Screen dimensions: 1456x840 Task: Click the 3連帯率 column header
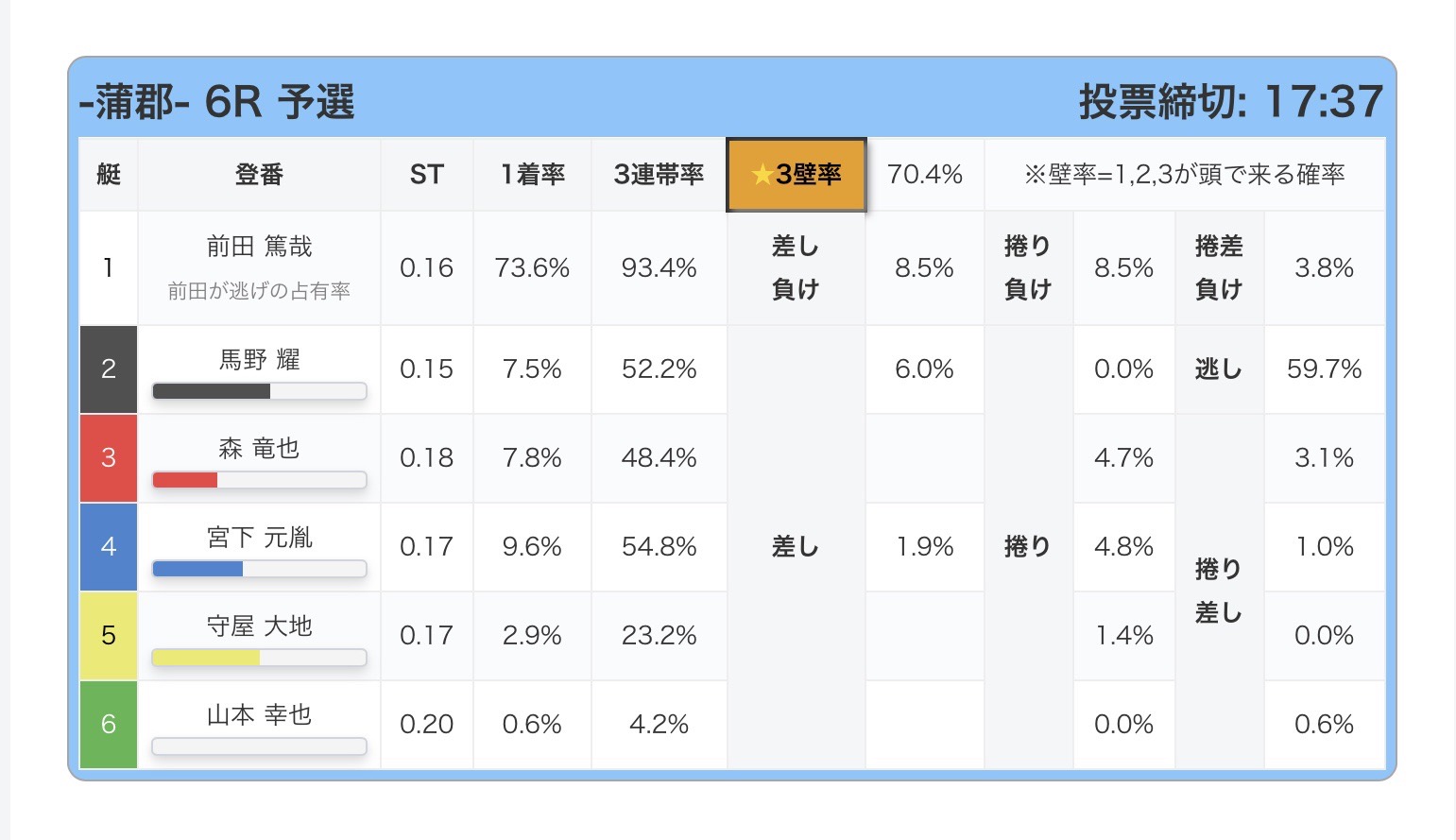(659, 175)
